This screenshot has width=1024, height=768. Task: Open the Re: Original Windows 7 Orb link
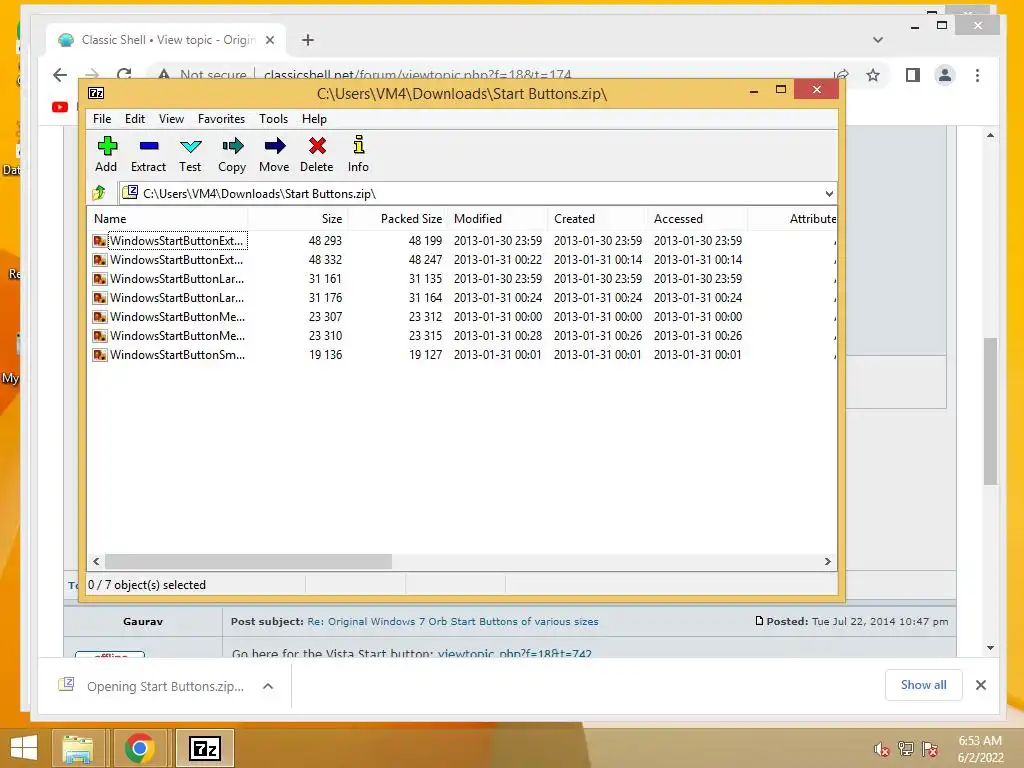[x=453, y=622]
